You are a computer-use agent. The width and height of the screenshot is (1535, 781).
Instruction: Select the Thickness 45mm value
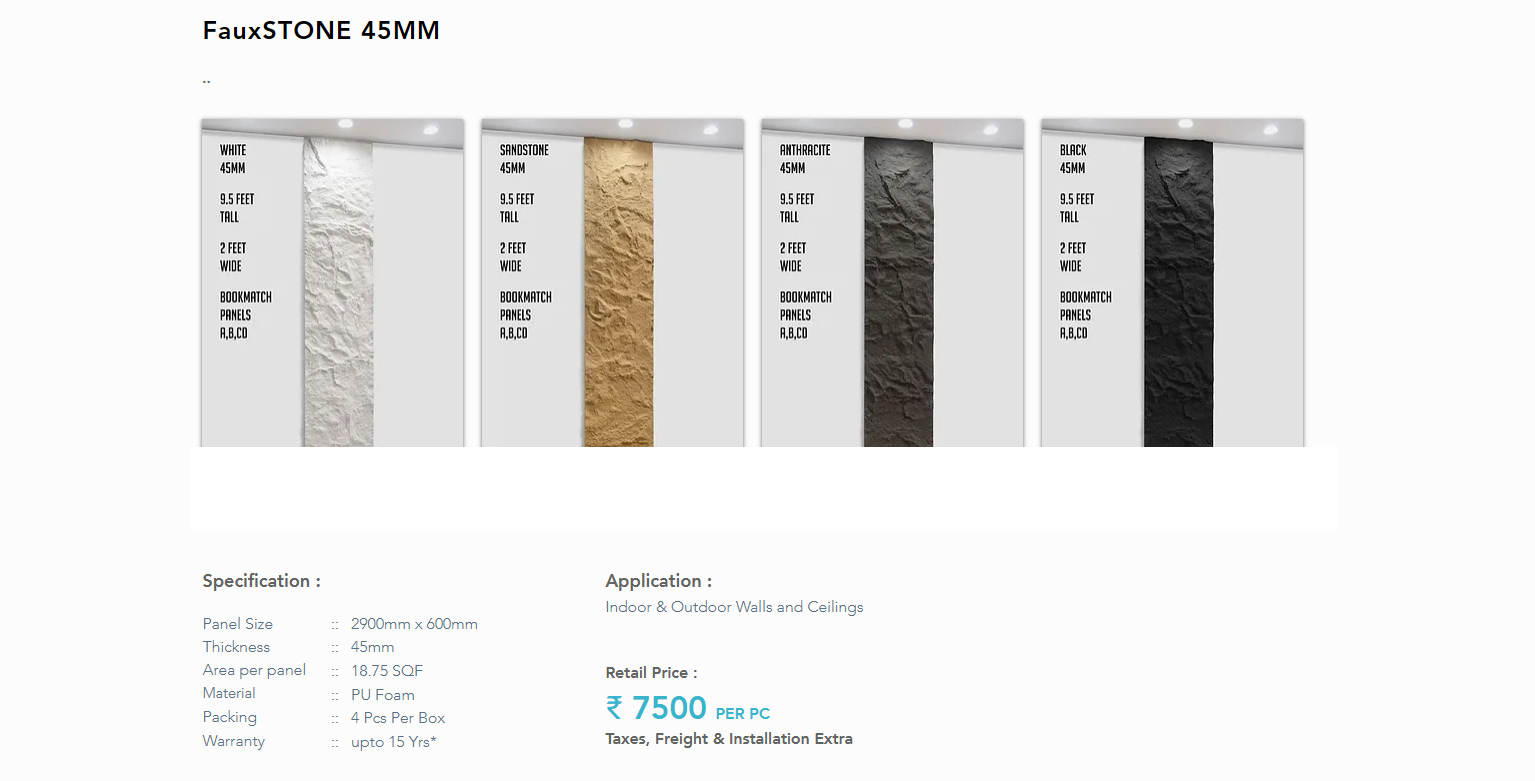click(372, 647)
